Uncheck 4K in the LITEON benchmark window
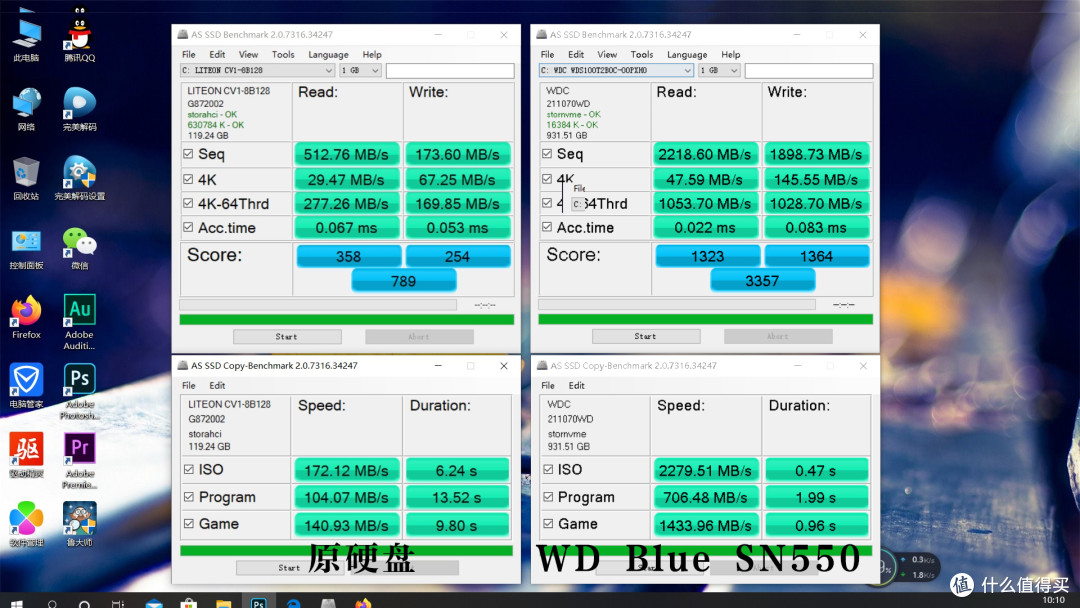Viewport: 1080px width, 608px height. pyautogui.click(x=188, y=179)
